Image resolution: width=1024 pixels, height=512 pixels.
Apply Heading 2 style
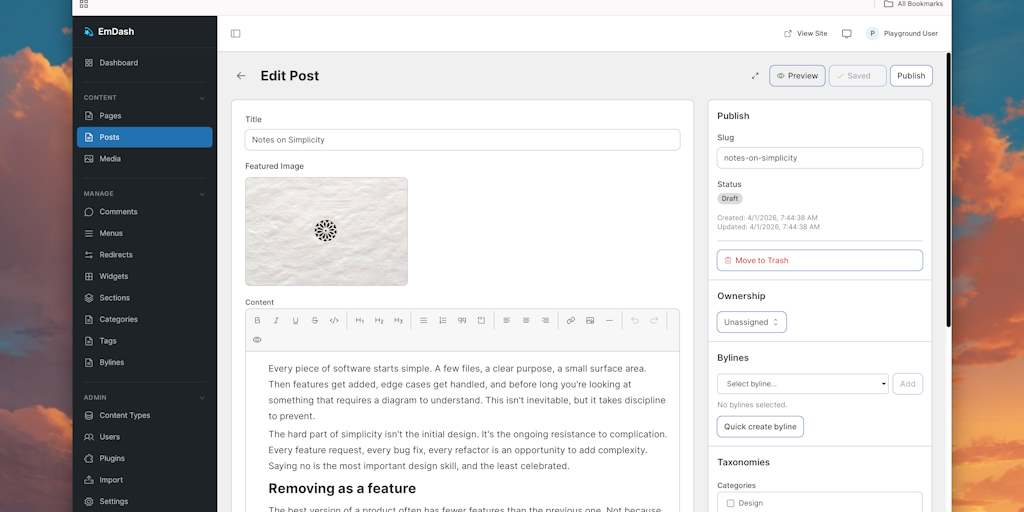tap(379, 321)
